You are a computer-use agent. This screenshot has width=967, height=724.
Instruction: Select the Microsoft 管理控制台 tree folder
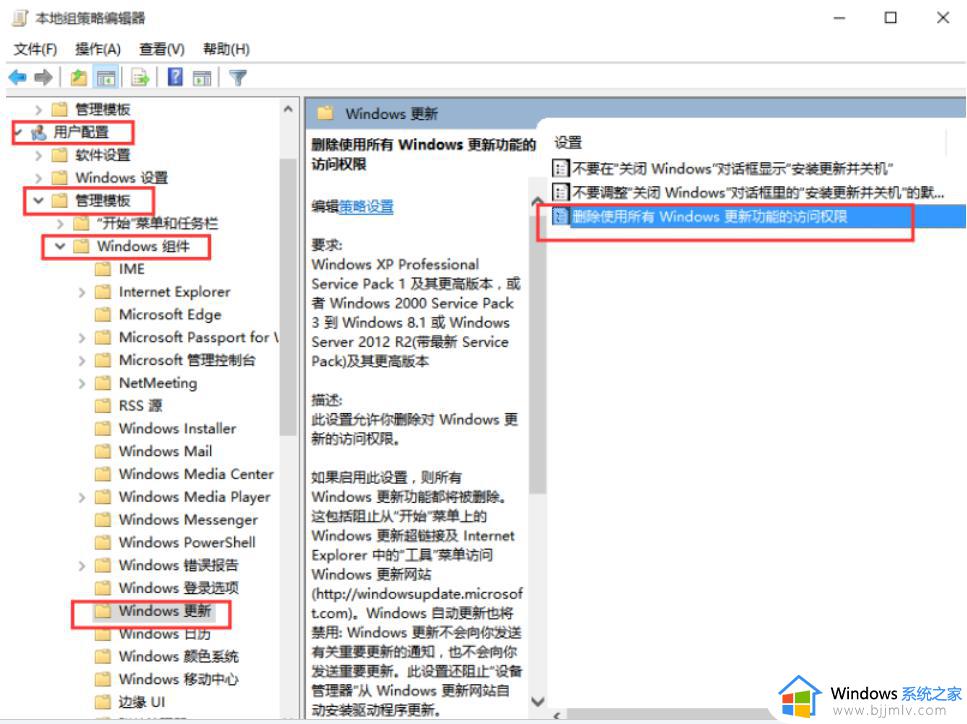tap(187, 360)
